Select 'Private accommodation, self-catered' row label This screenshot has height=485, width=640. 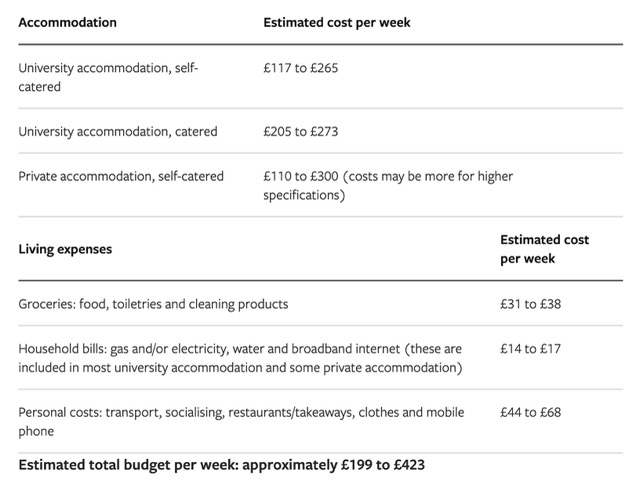coord(121,176)
